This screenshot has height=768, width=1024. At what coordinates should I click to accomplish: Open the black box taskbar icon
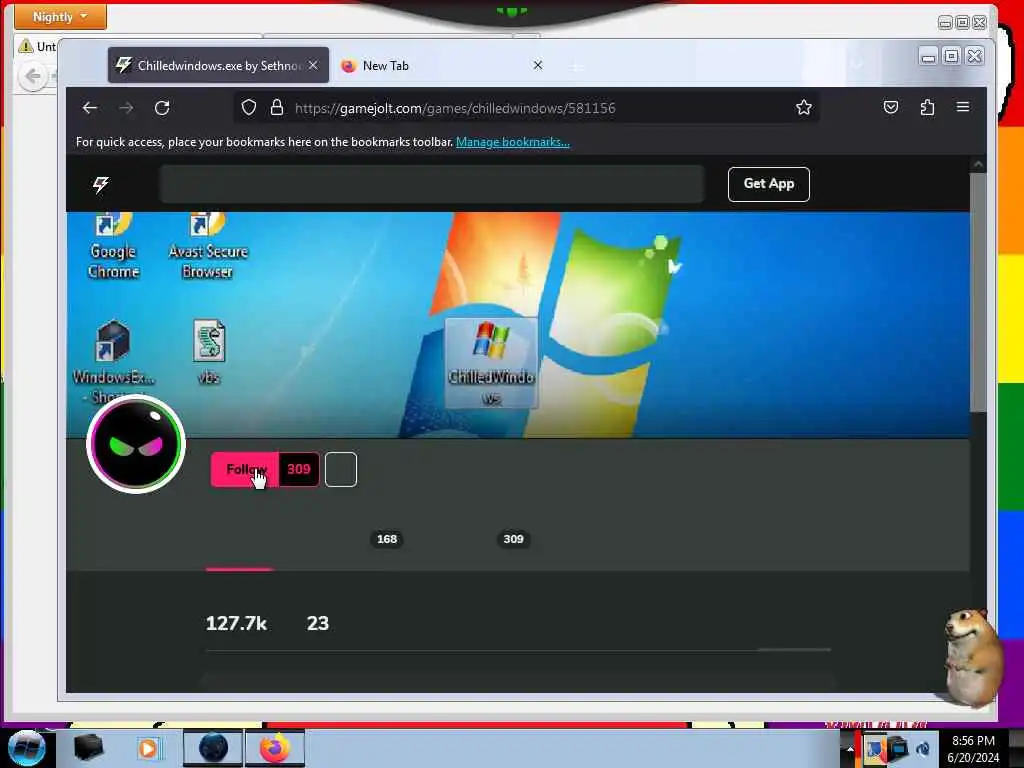tap(89, 748)
